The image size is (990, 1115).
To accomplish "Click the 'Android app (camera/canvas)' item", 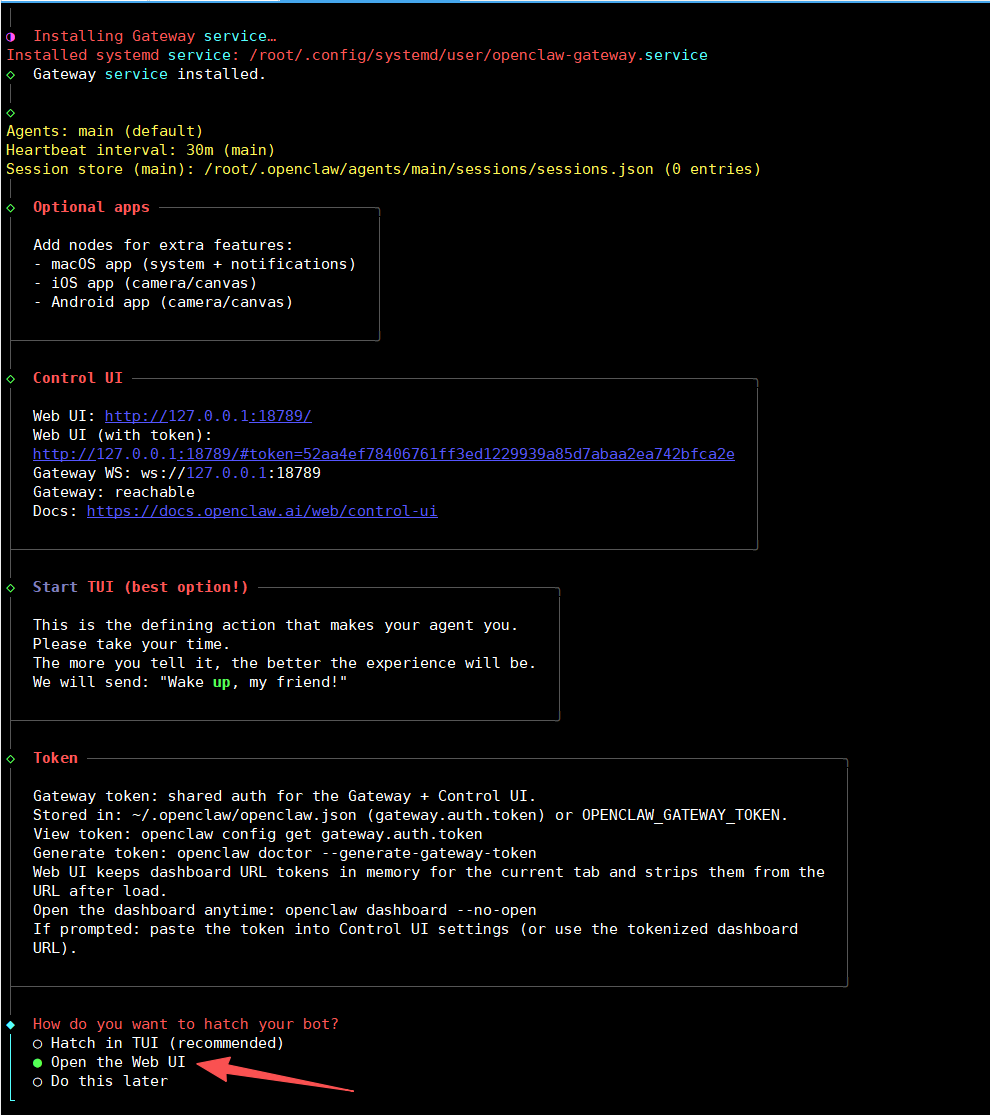I will [x=163, y=302].
